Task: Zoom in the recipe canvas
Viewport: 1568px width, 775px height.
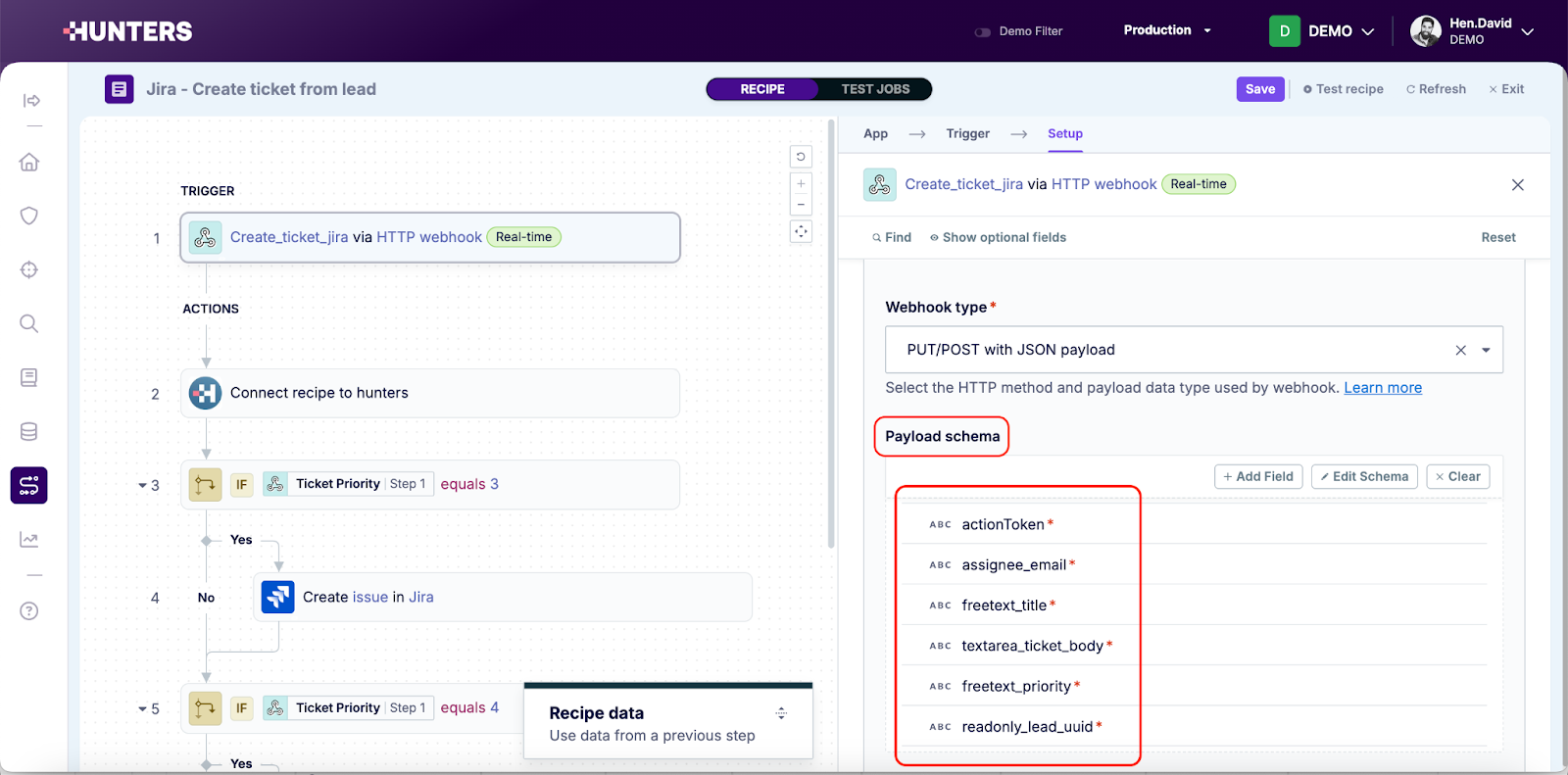Action: (801, 183)
